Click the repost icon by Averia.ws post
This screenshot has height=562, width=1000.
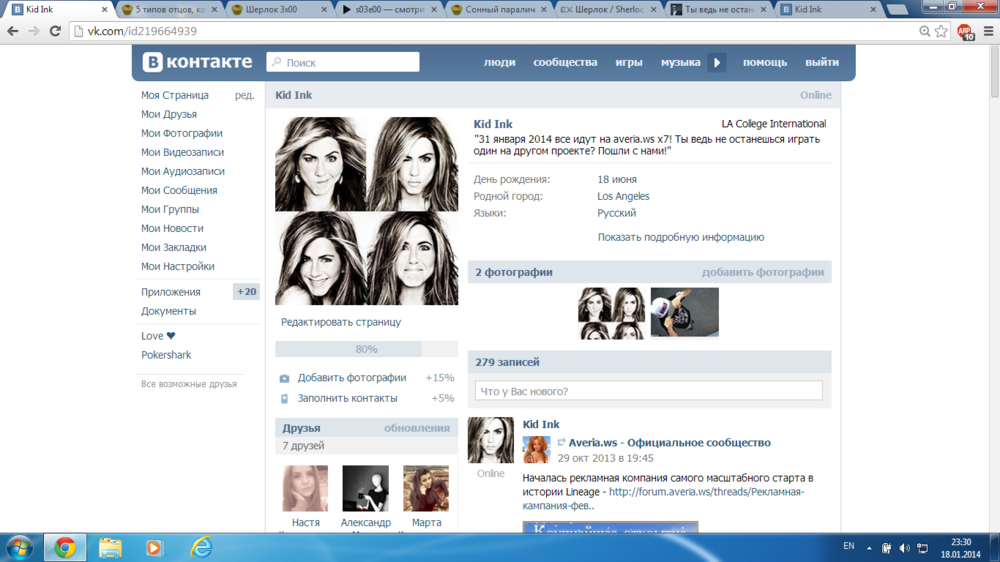[x=561, y=442]
